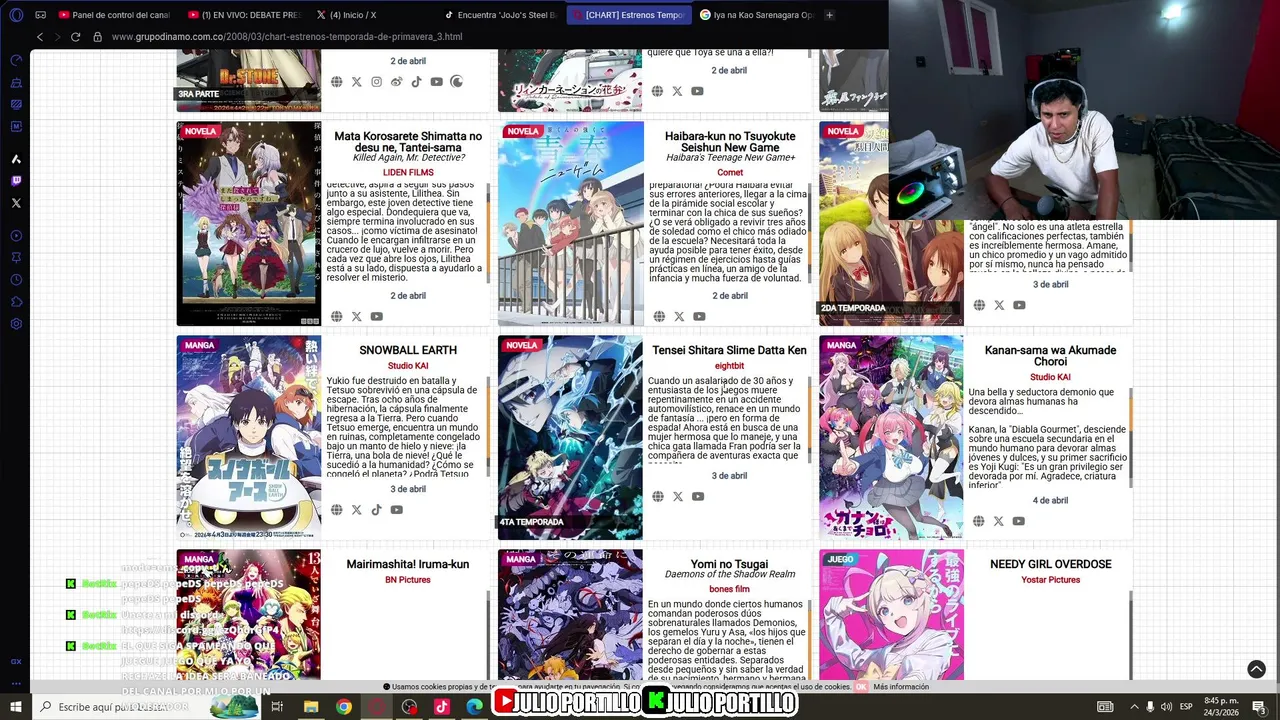
Task: Open the X icon under Haibara-kun
Action: (x=678, y=316)
